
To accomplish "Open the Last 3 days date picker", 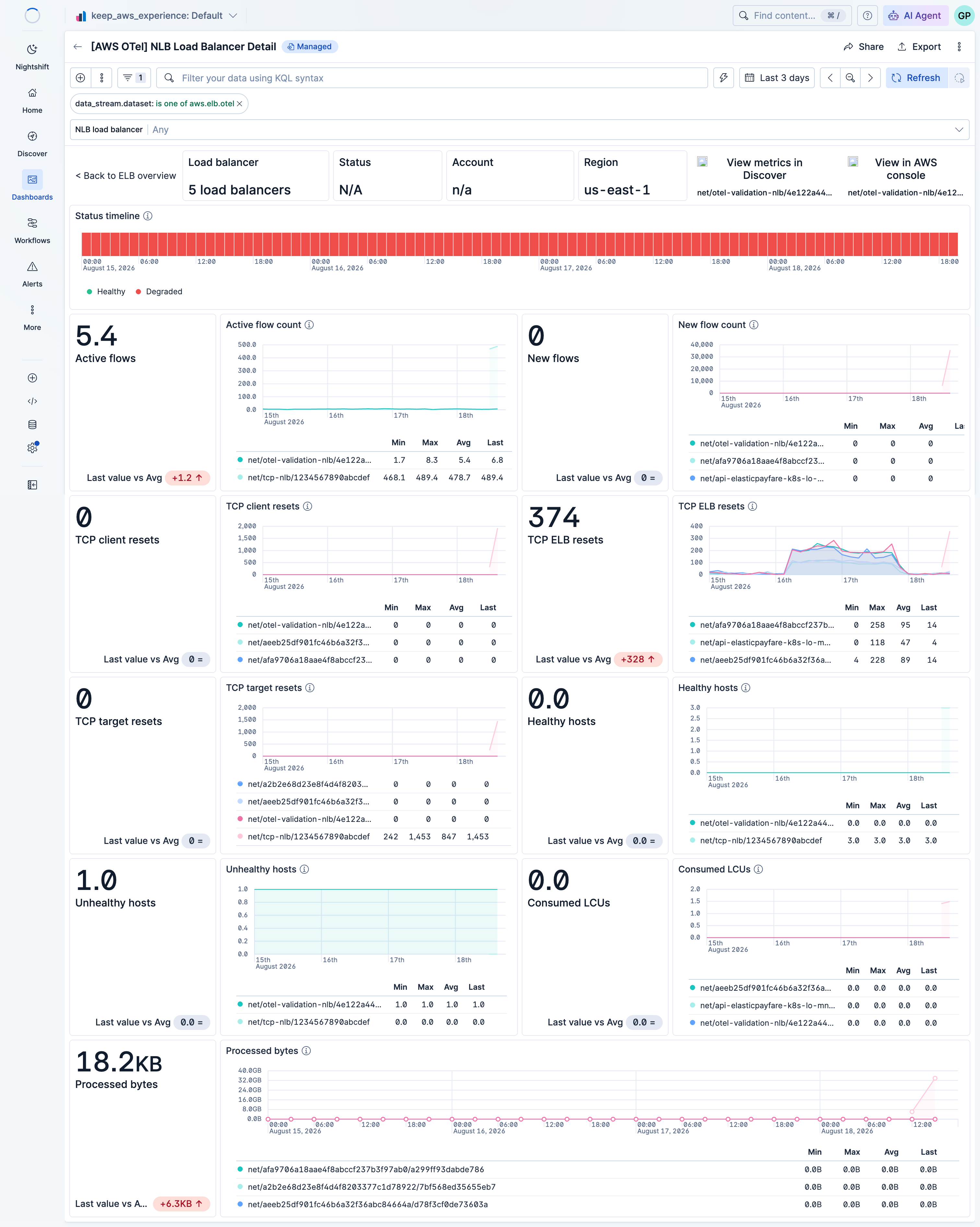I will pos(777,78).
